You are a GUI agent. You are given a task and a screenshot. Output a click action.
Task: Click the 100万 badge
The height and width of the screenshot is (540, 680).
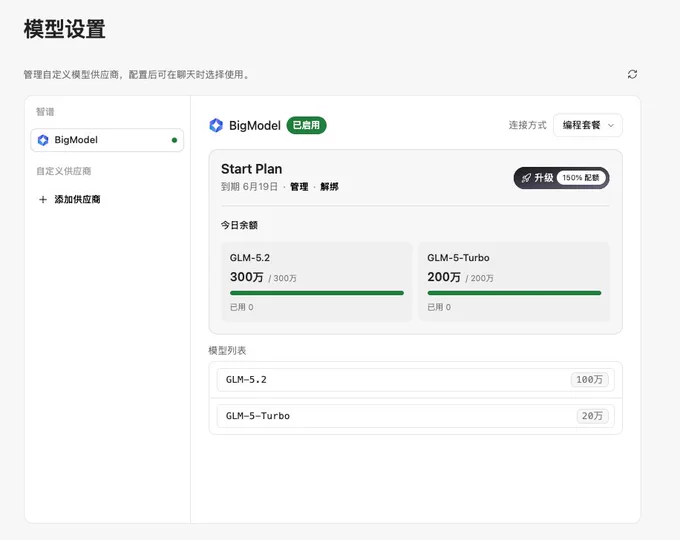[x=589, y=380]
